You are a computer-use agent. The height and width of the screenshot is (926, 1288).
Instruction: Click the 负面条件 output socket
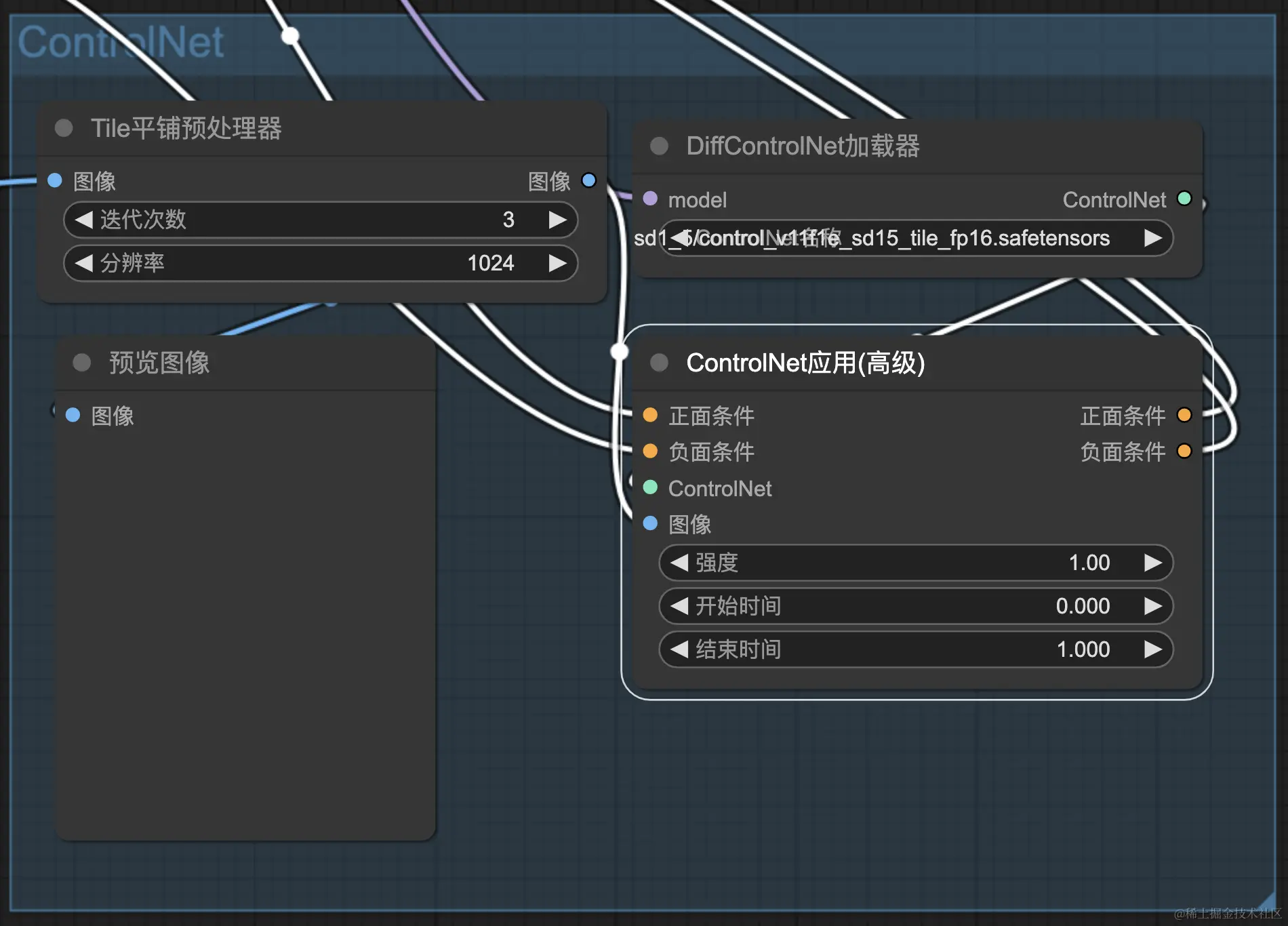point(1184,451)
